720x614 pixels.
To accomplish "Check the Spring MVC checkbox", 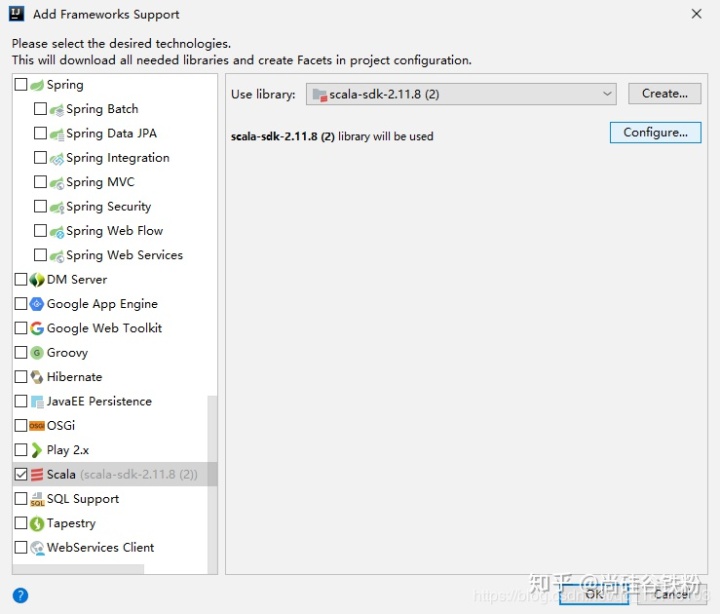I will coord(40,182).
